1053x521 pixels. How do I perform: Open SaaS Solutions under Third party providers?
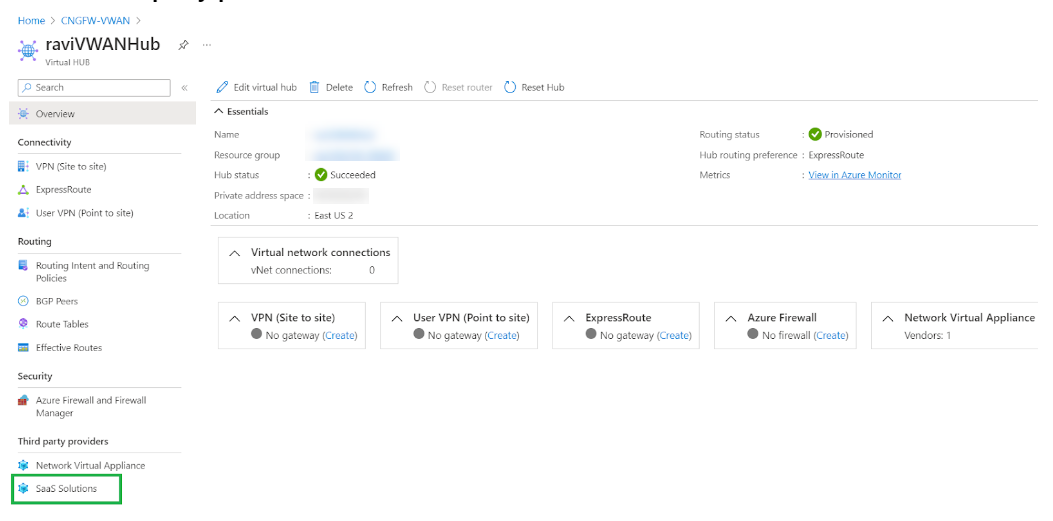[66, 489]
